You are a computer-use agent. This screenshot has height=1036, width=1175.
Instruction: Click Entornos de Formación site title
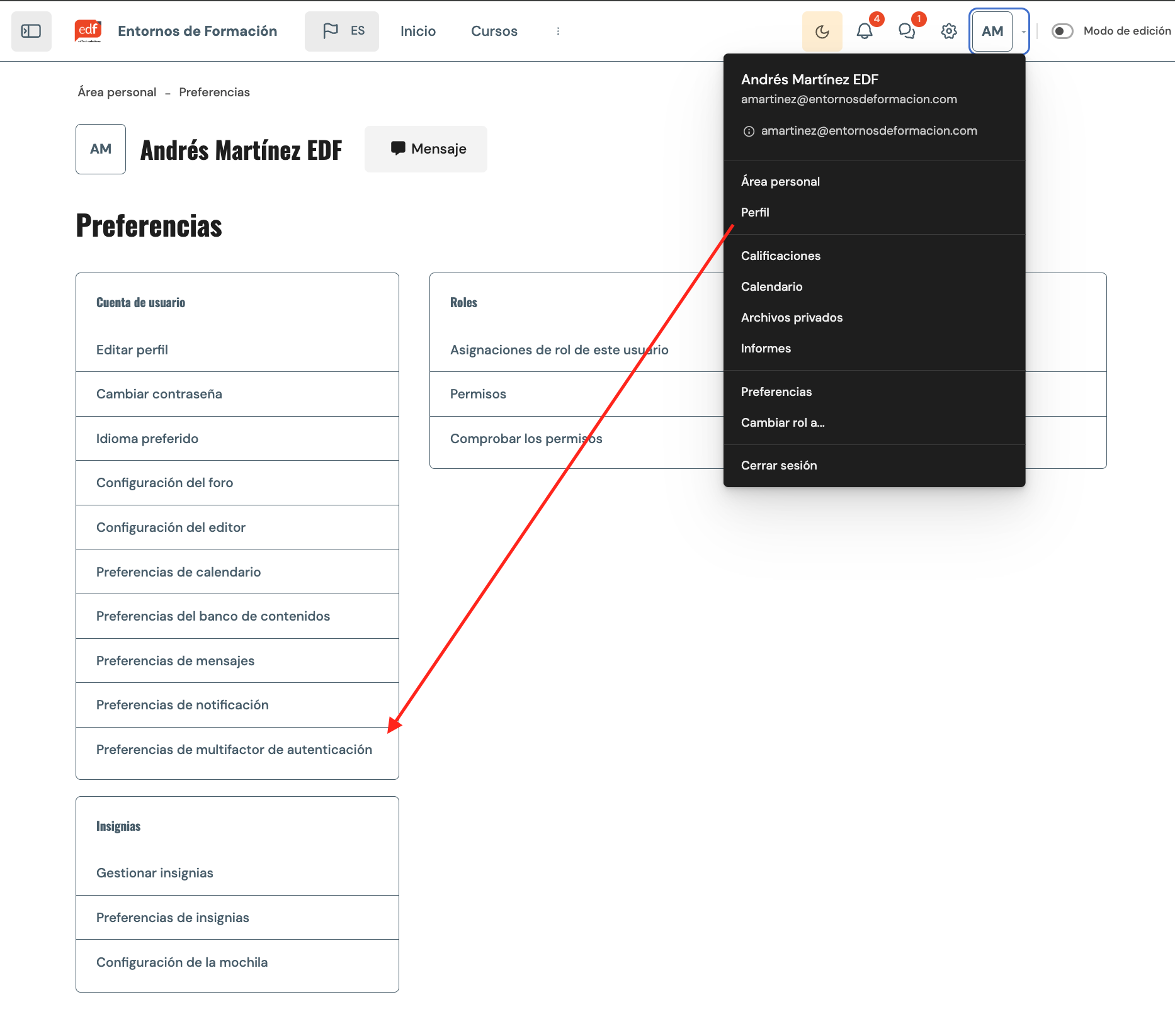[197, 31]
